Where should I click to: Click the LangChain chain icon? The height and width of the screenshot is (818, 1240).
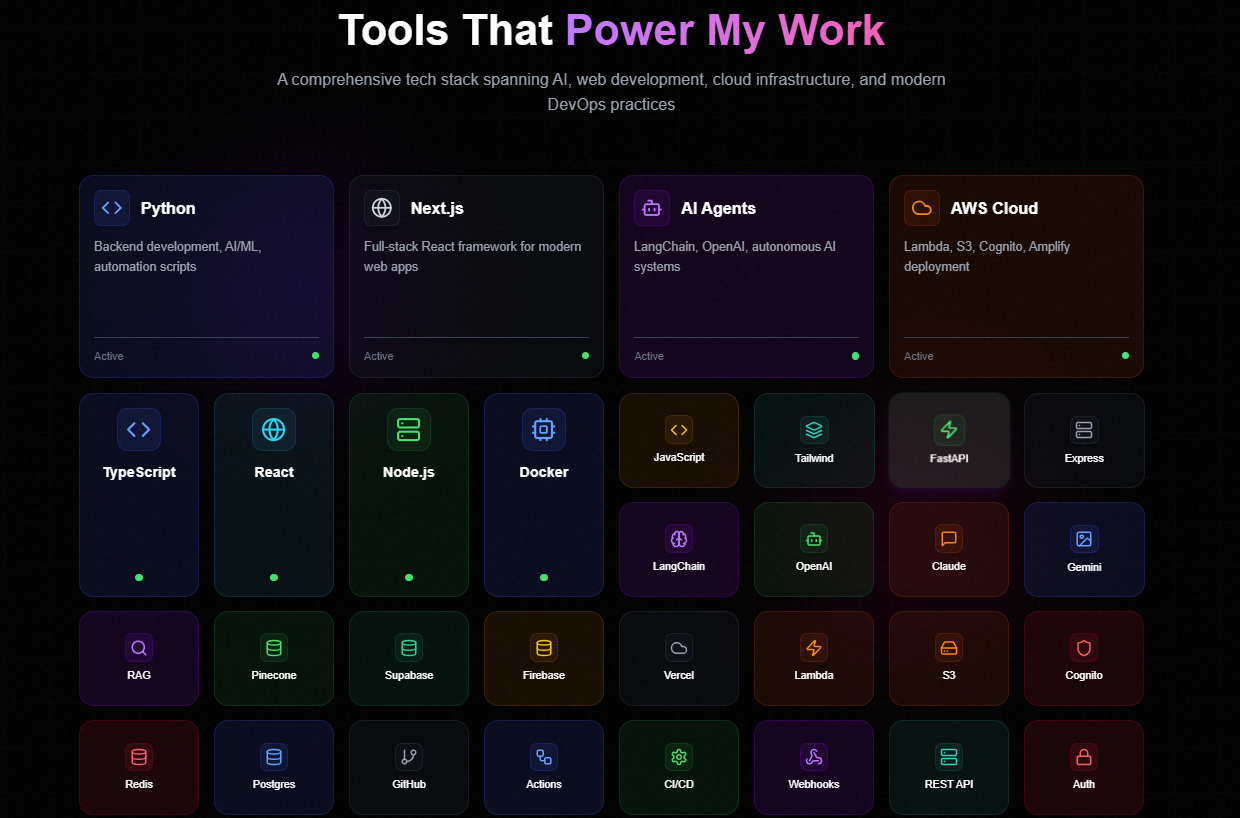679,538
